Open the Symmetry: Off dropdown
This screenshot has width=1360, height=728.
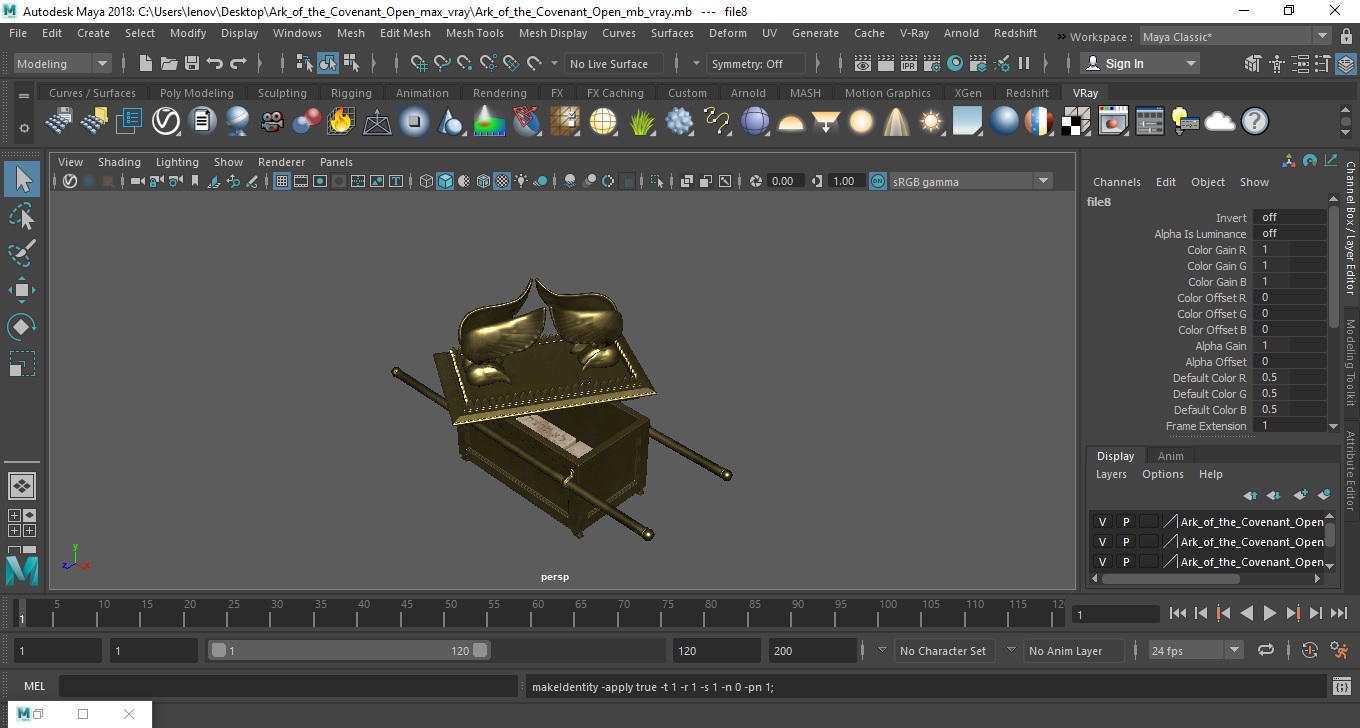pos(756,63)
